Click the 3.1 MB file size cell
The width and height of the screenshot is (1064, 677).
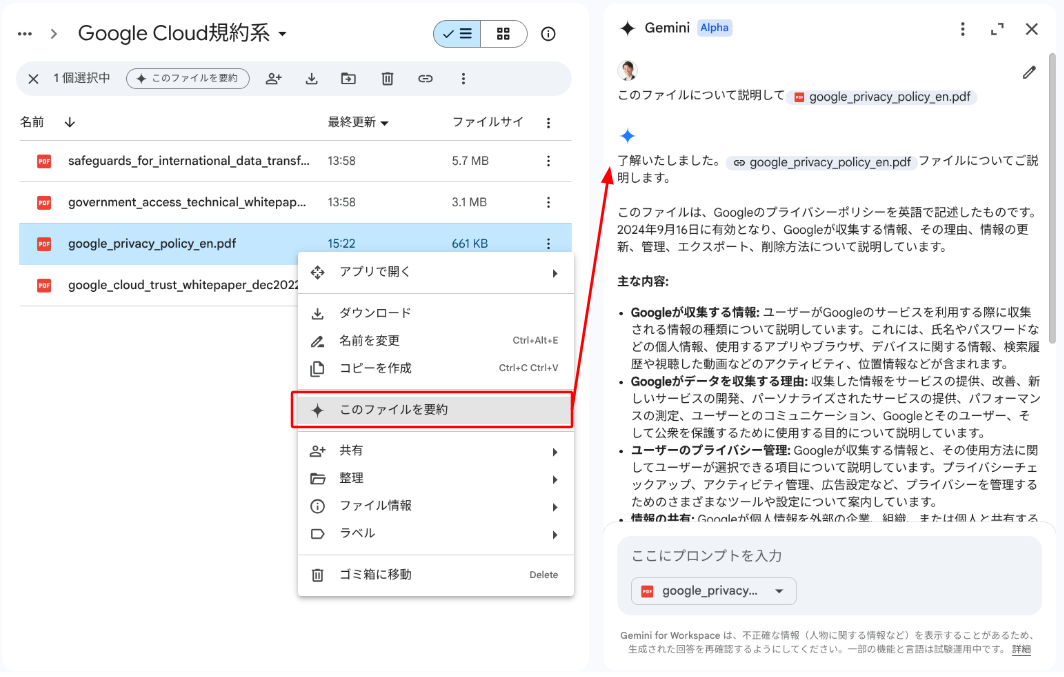tap(469, 202)
